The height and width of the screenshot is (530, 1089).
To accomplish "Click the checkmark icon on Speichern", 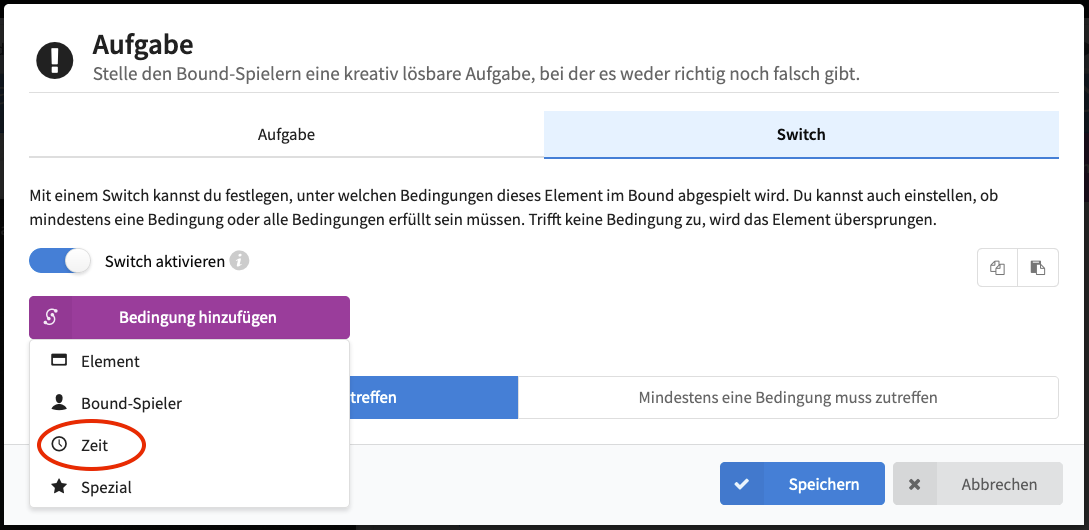I will click(x=741, y=484).
